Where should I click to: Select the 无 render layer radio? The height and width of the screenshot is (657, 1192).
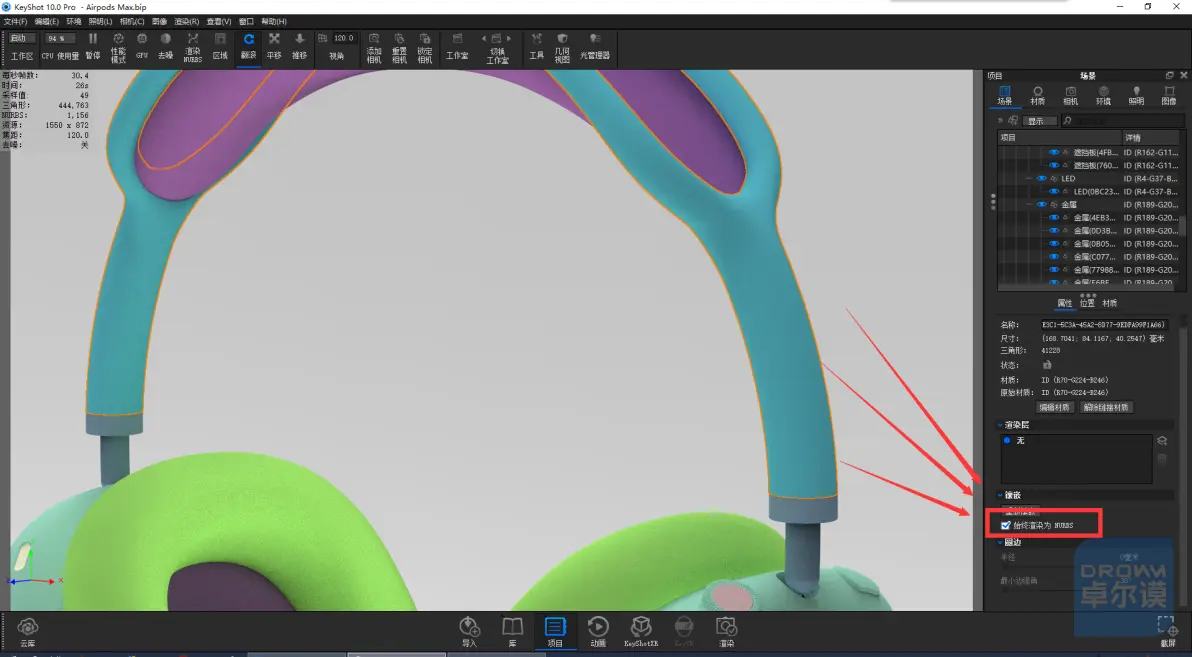(x=1007, y=440)
